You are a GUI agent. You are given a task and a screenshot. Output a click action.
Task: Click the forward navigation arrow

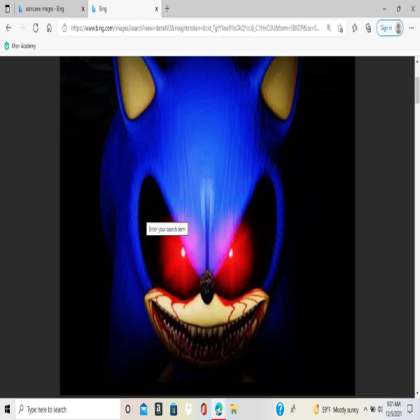22,28
